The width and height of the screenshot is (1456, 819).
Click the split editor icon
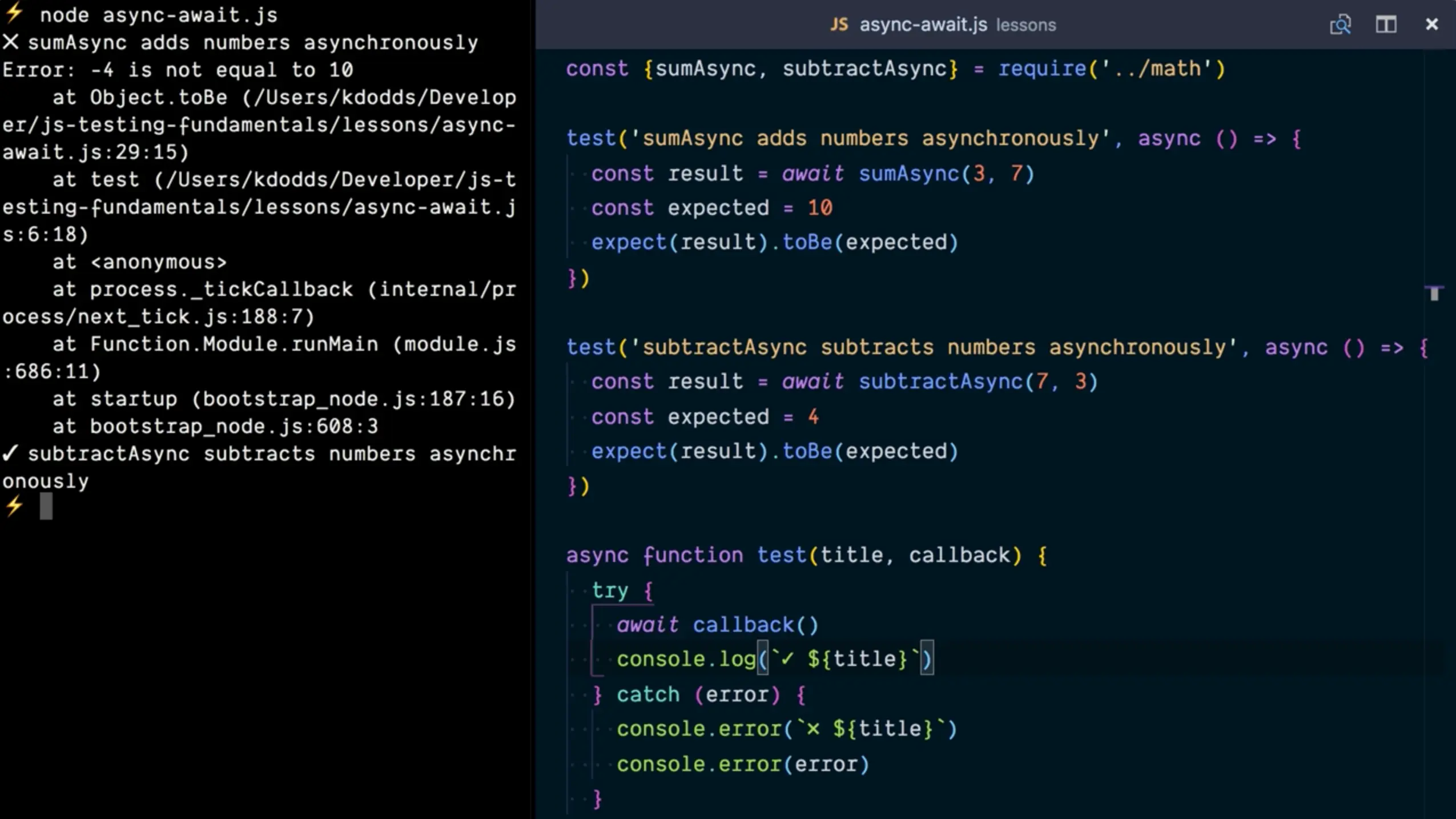pyautogui.click(x=1385, y=25)
